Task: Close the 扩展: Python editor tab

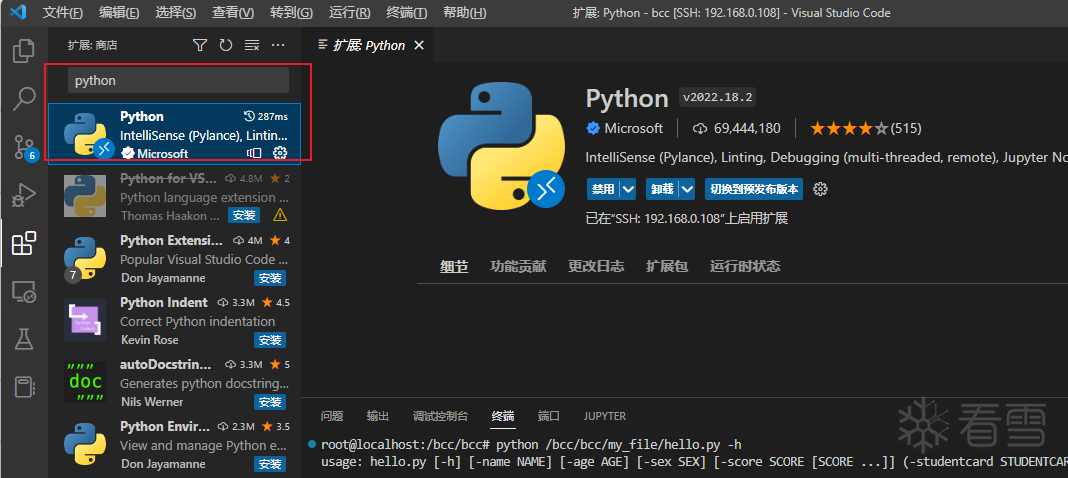Action: [419, 45]
